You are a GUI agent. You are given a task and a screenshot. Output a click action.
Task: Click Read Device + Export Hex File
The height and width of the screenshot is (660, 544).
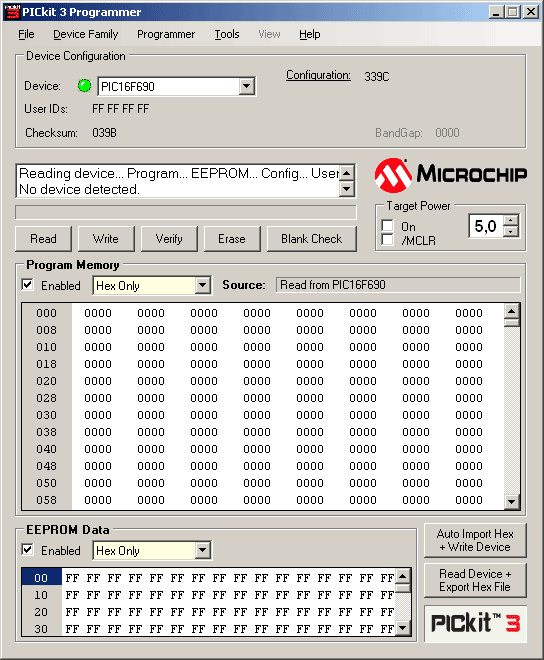[475, 580]
